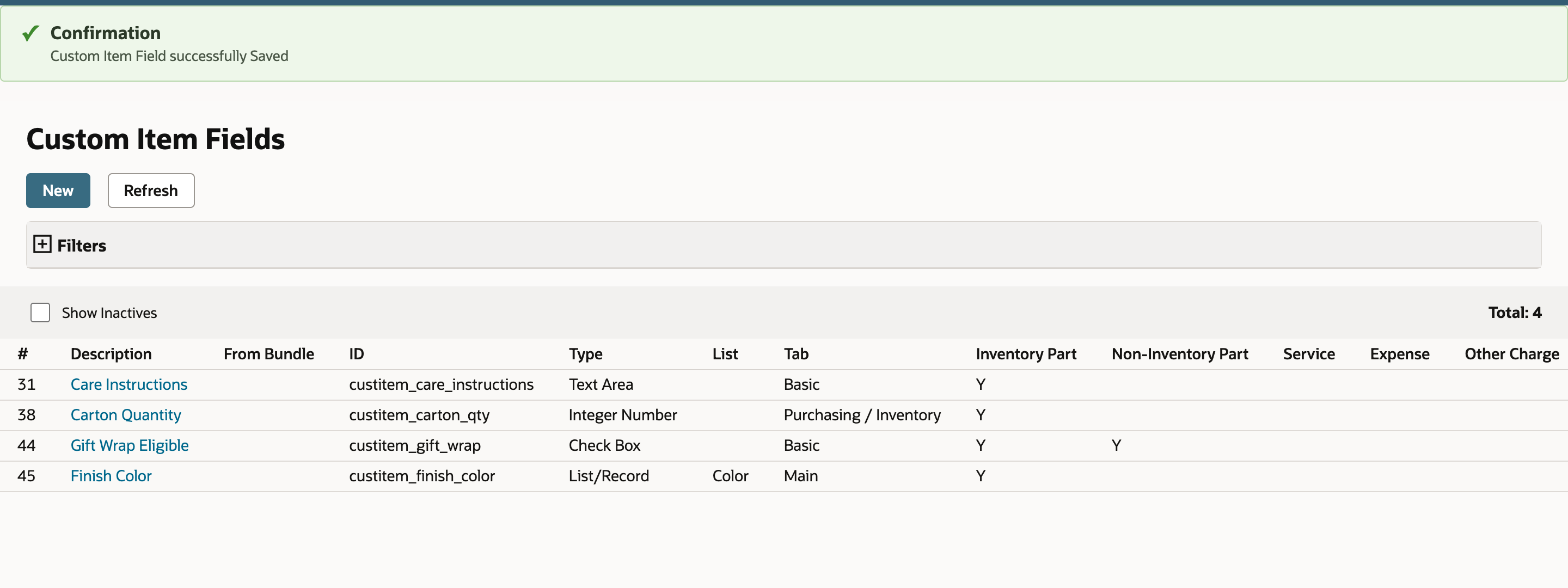Select the List column header
This screenshot has width=1568, height=588.
[x=725, y=354]
